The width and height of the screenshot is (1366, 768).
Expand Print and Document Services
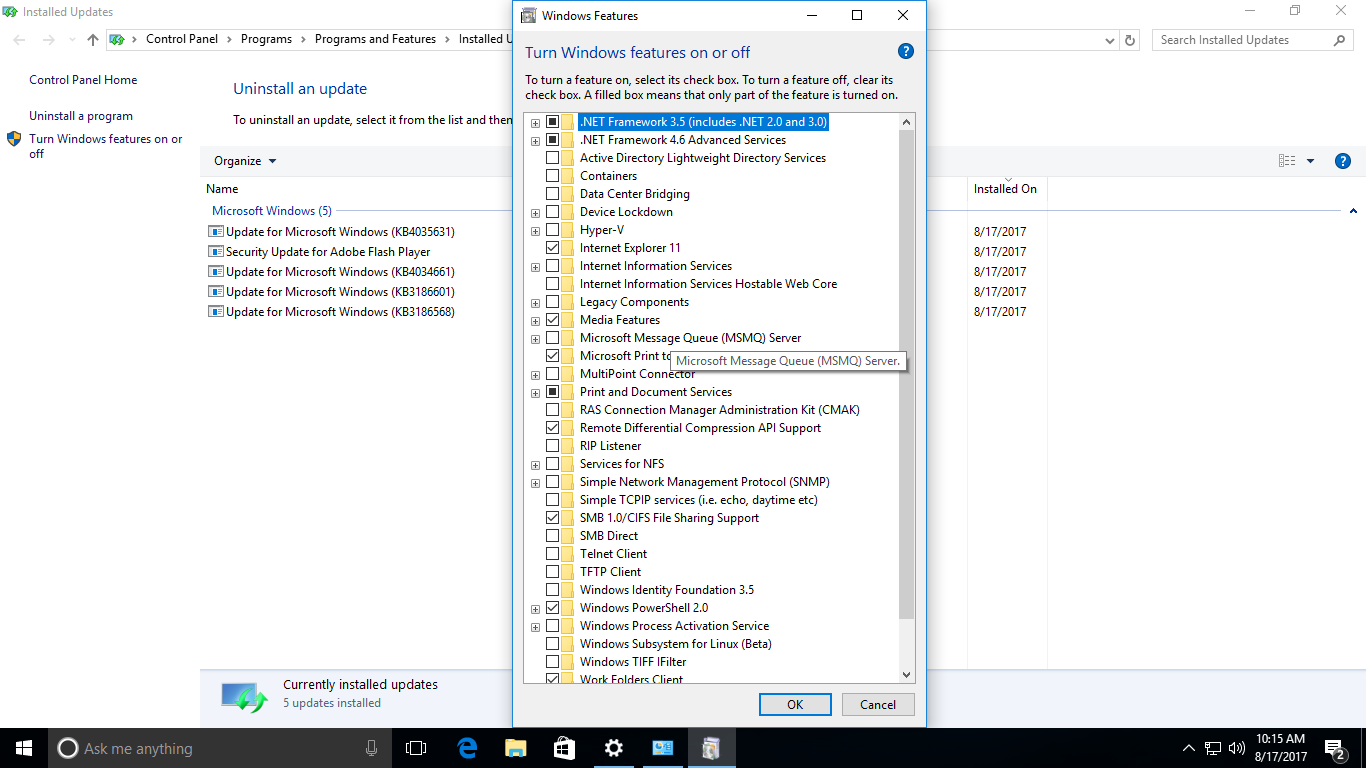click(536, 393)
